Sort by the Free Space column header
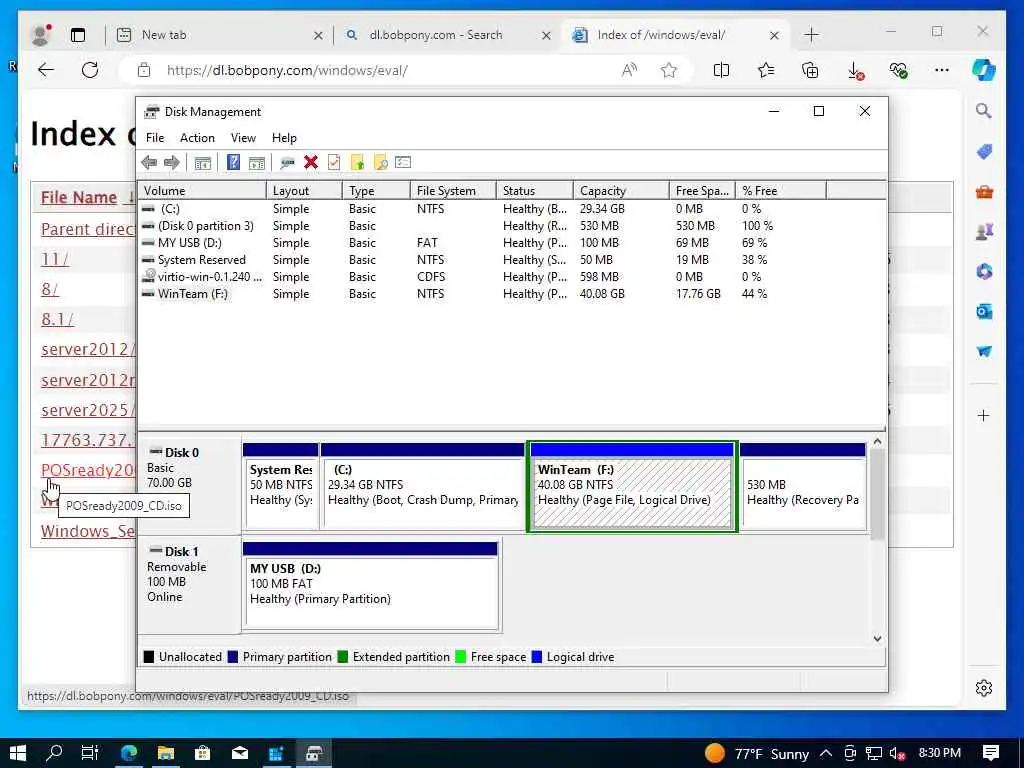The width and height of the screenshot is (1024, 768). (x=702, y=191)
